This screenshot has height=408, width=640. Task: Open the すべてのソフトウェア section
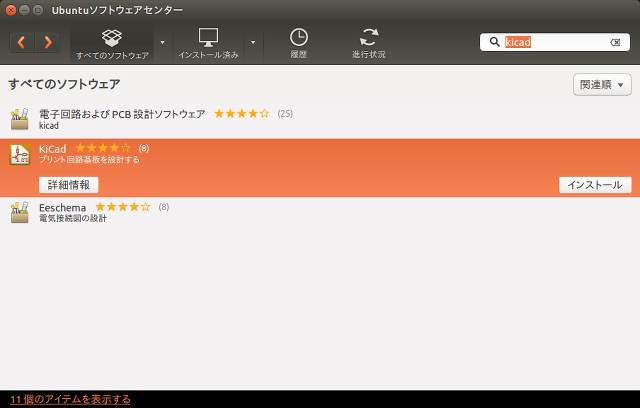click(x=112, y=44)
